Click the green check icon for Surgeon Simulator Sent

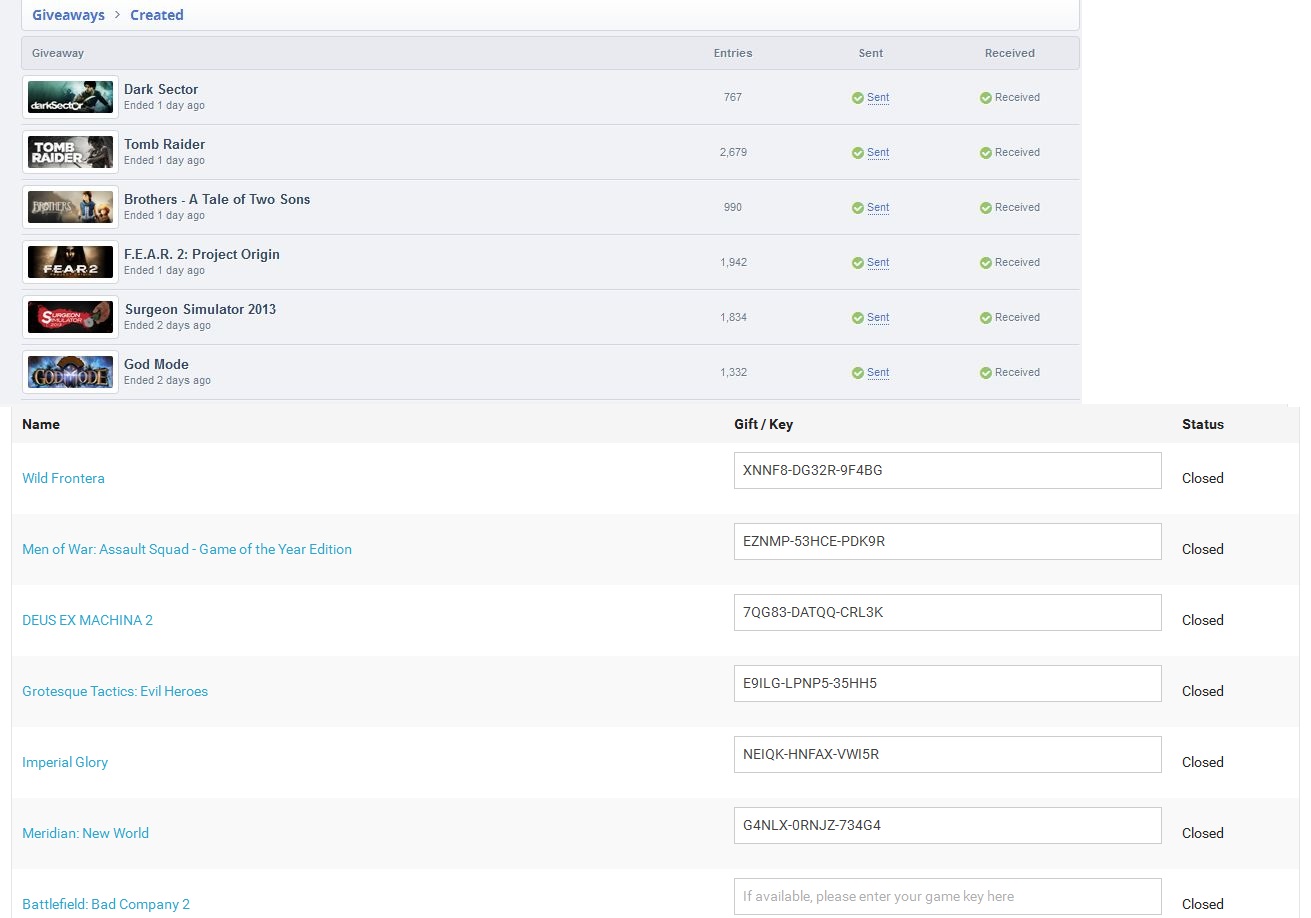coord(857,318)
